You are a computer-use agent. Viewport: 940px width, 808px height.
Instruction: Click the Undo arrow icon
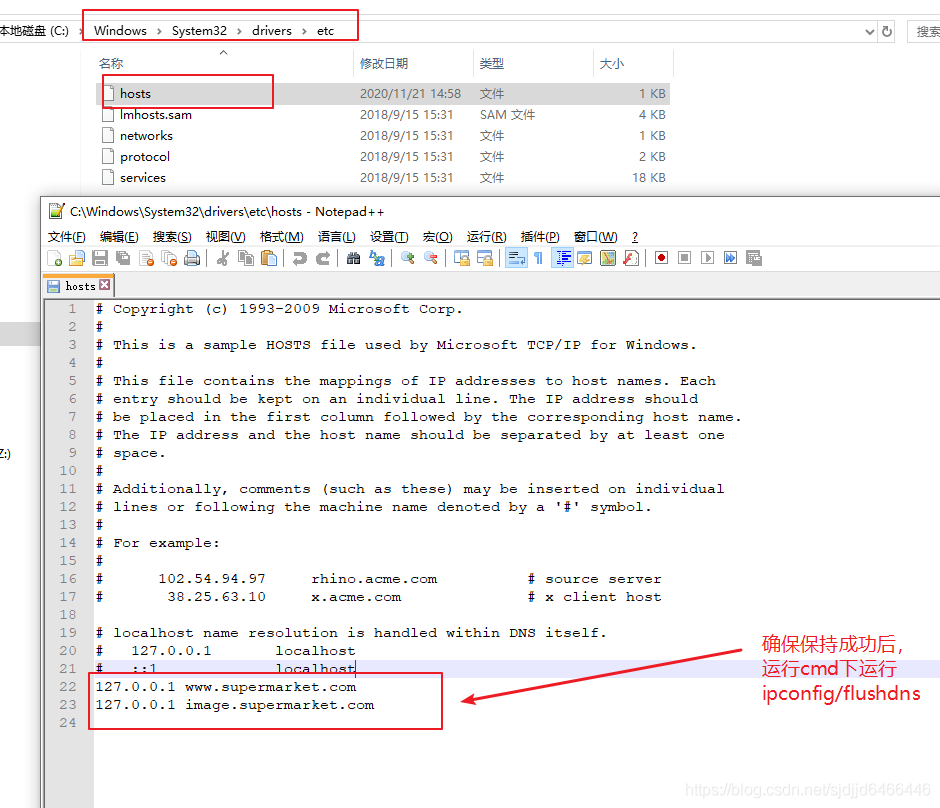299,258
